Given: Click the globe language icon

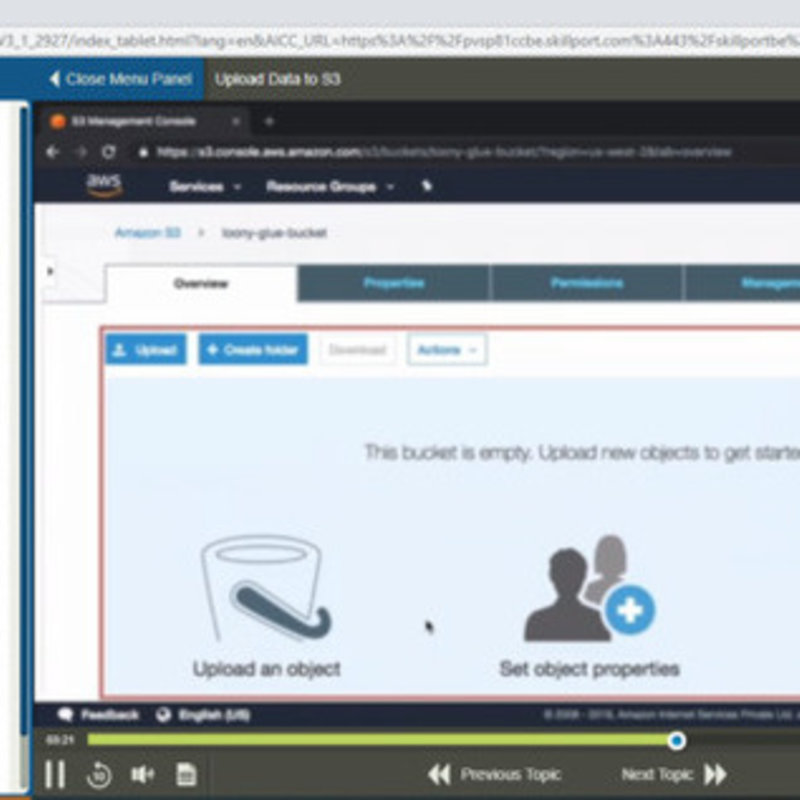Looking at the screenshot, I should click(163, 715).
